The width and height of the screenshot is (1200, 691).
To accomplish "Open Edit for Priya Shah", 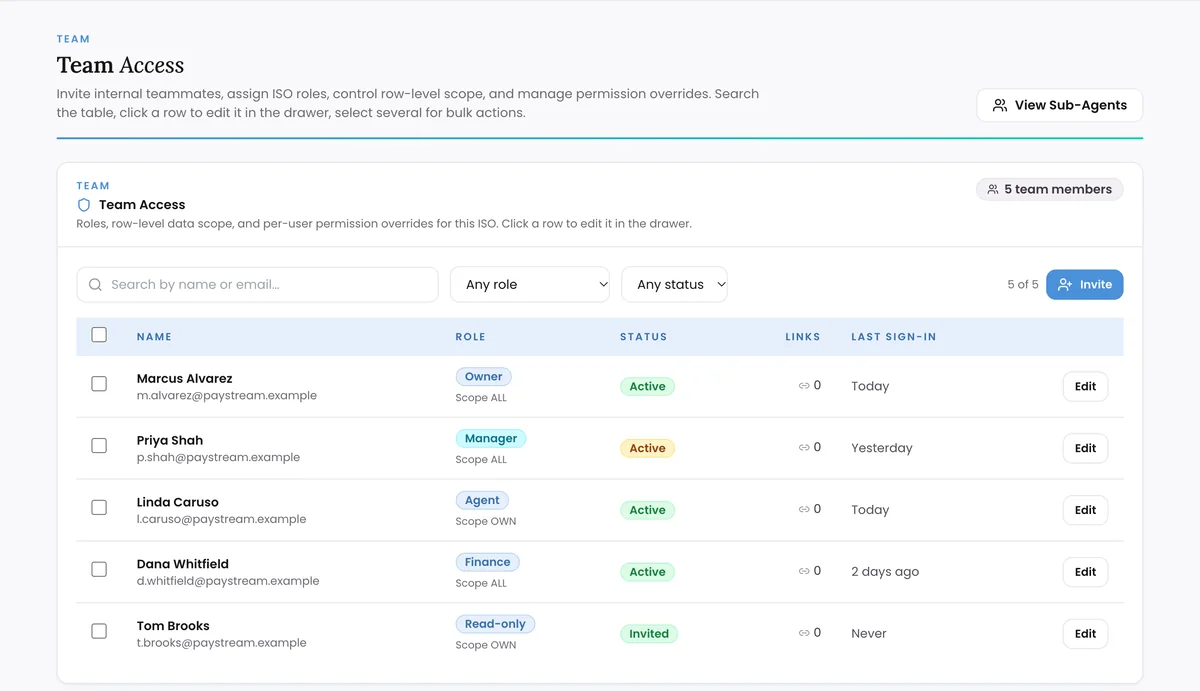I will pyautogui.click(x=1085, y=448).
